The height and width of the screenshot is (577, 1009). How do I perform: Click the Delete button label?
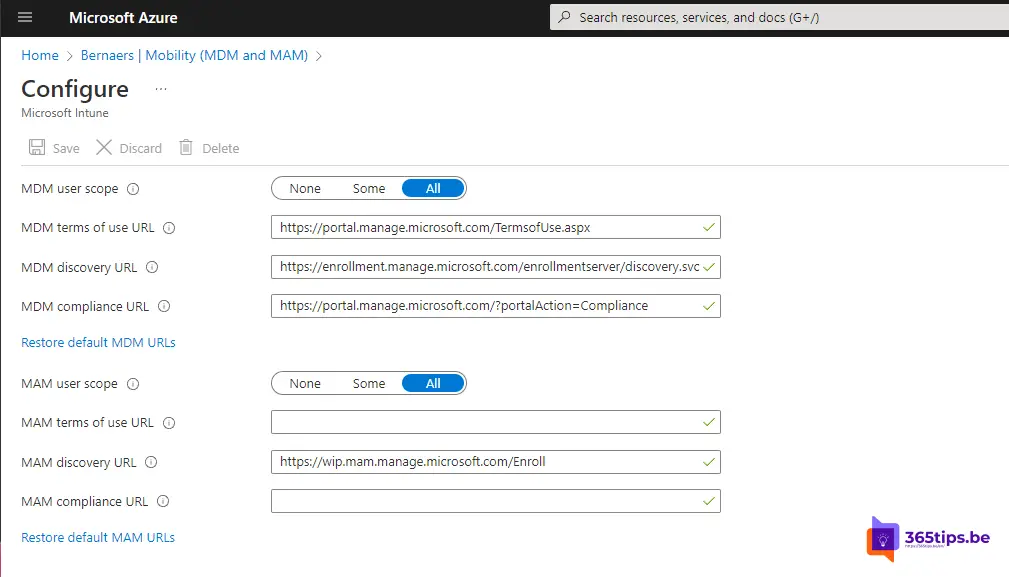pos(221,149)
